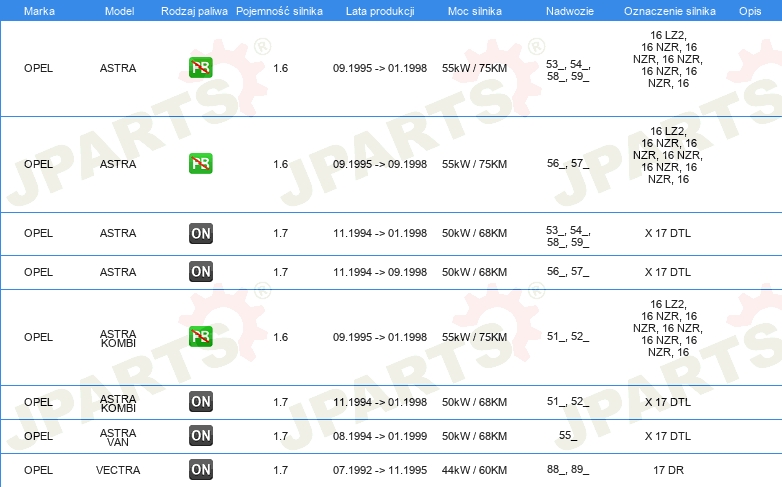
Task: Click the unleaded petrol icon in the Astra 1.6 56_, 57_ row
Action: [200, 163]
